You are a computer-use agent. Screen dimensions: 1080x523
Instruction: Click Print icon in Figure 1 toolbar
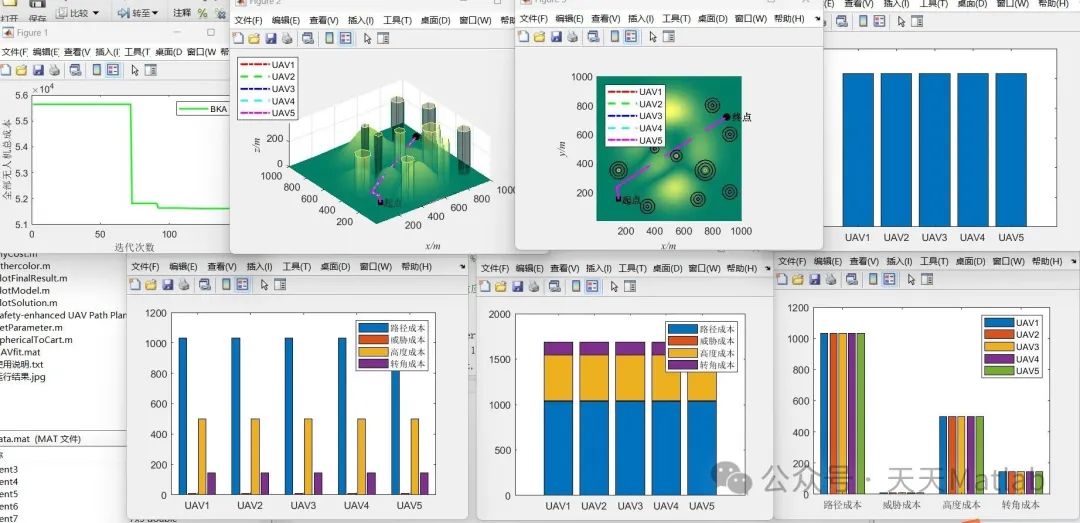[x=54, y=70]
